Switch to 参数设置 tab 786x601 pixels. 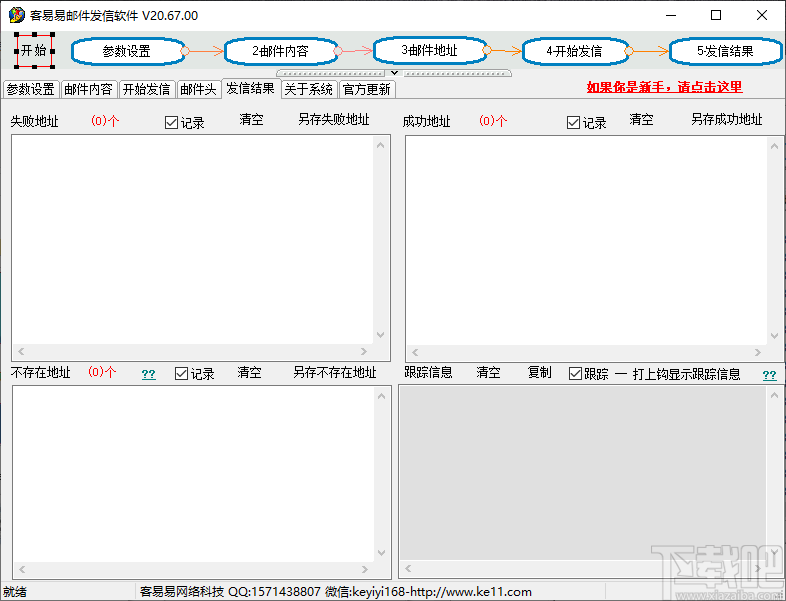point(31,89)
